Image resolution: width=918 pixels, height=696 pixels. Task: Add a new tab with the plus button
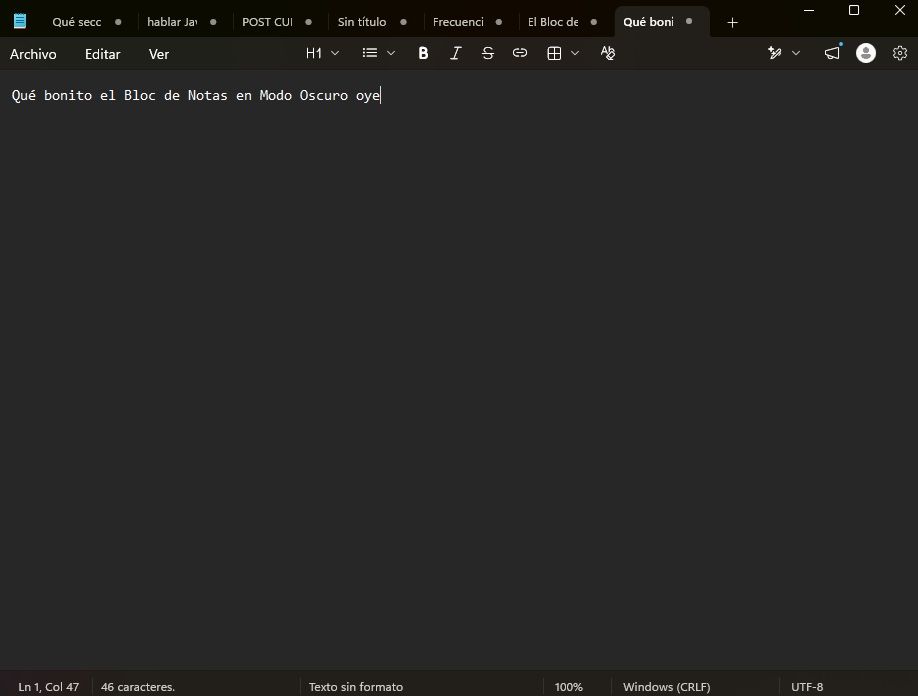tap(732, 22)
